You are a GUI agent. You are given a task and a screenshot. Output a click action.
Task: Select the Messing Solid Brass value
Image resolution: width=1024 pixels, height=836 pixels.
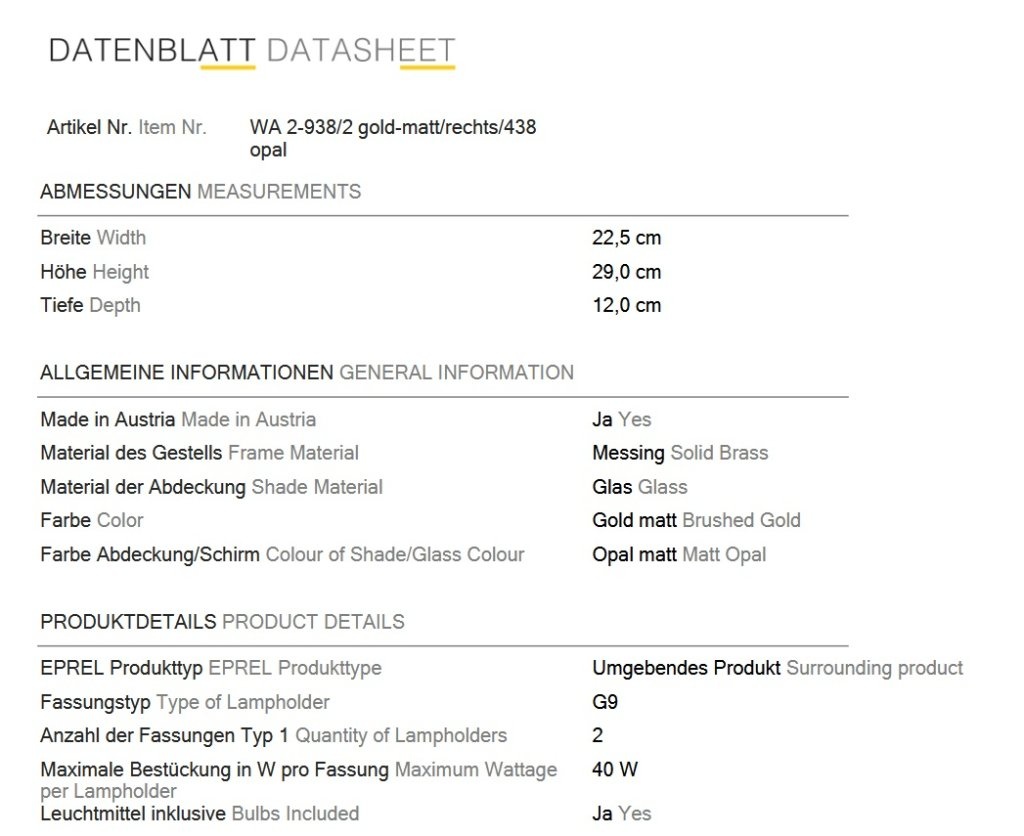[680, 453]
